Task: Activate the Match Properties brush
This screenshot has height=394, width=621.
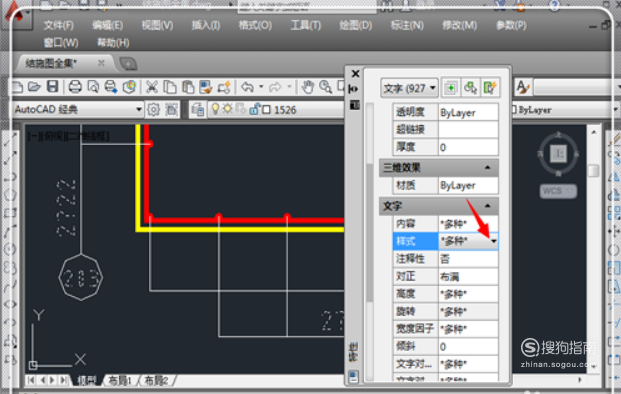Action: tap(206, 87)
